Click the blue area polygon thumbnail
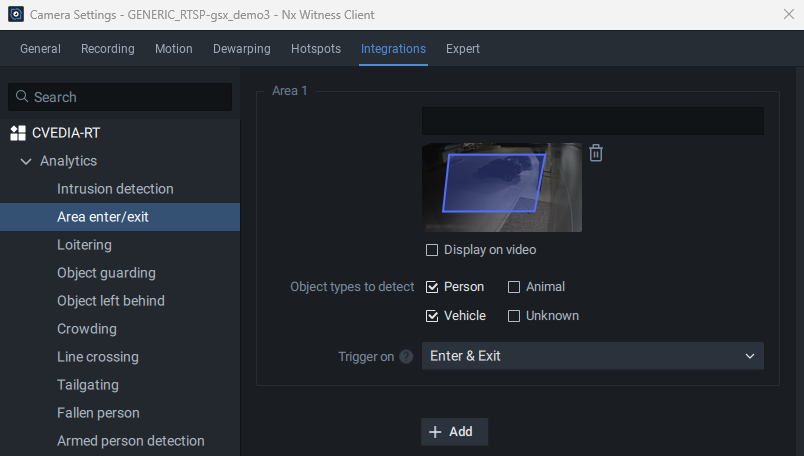 (495, 185)
